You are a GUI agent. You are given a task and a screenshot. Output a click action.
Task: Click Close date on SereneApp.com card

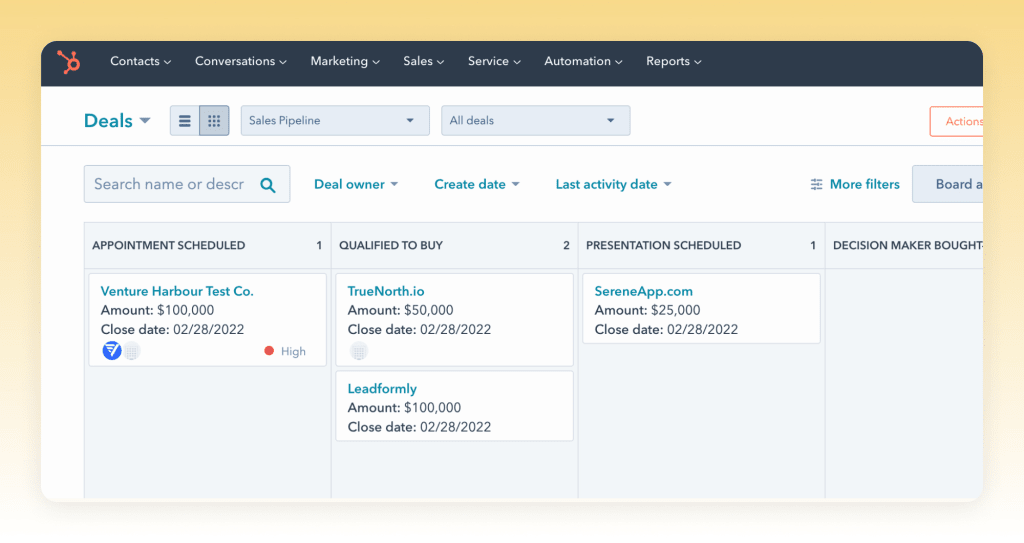click(x=666, y=329)
